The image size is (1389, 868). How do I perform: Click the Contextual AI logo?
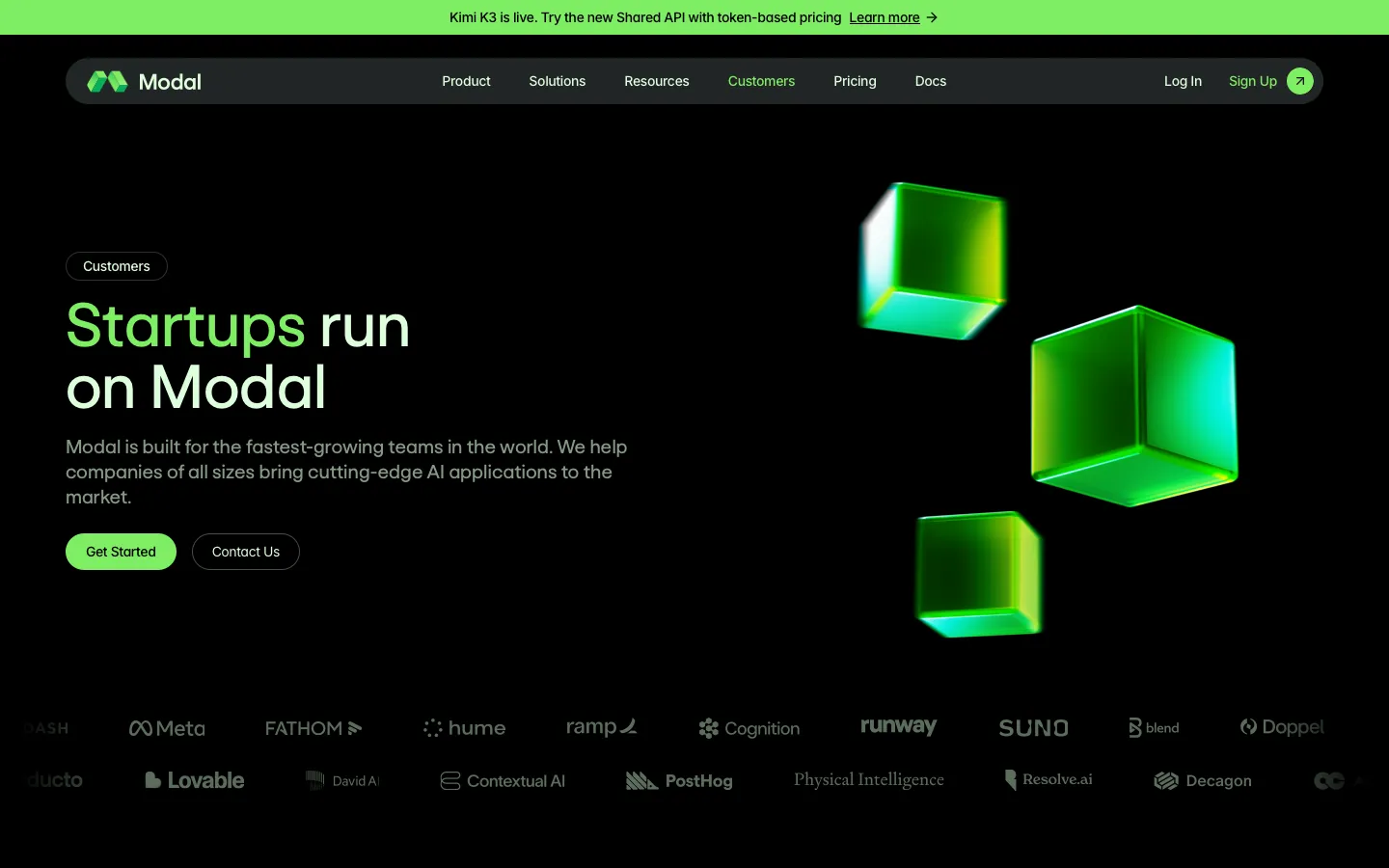point(503,781)
